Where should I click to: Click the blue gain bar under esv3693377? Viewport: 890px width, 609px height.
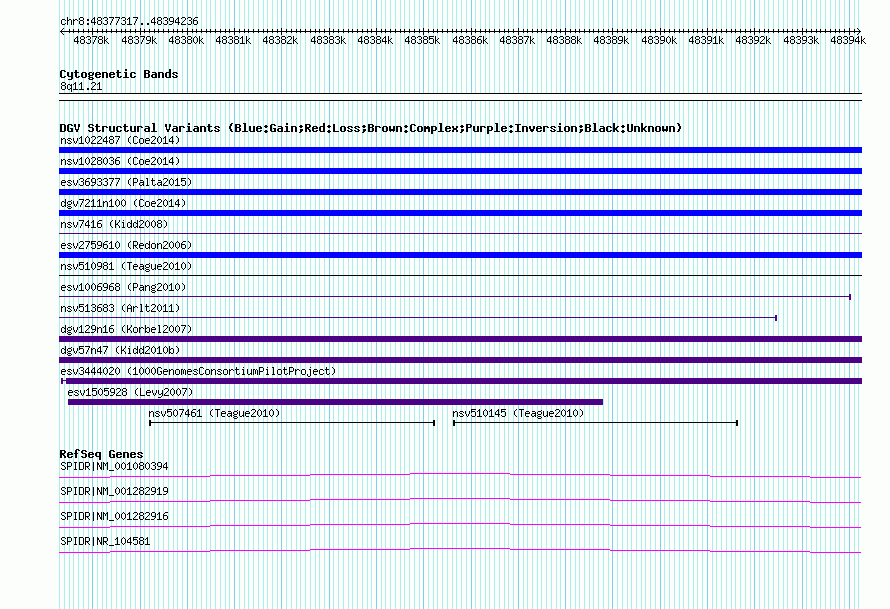click(460, 192)
